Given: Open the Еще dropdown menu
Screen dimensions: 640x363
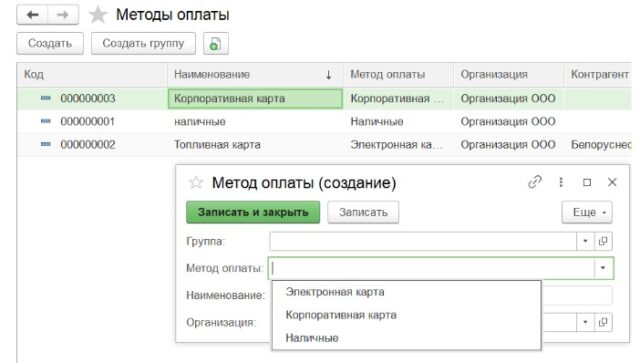Looking at the screenshot, I should coord(587,212).
